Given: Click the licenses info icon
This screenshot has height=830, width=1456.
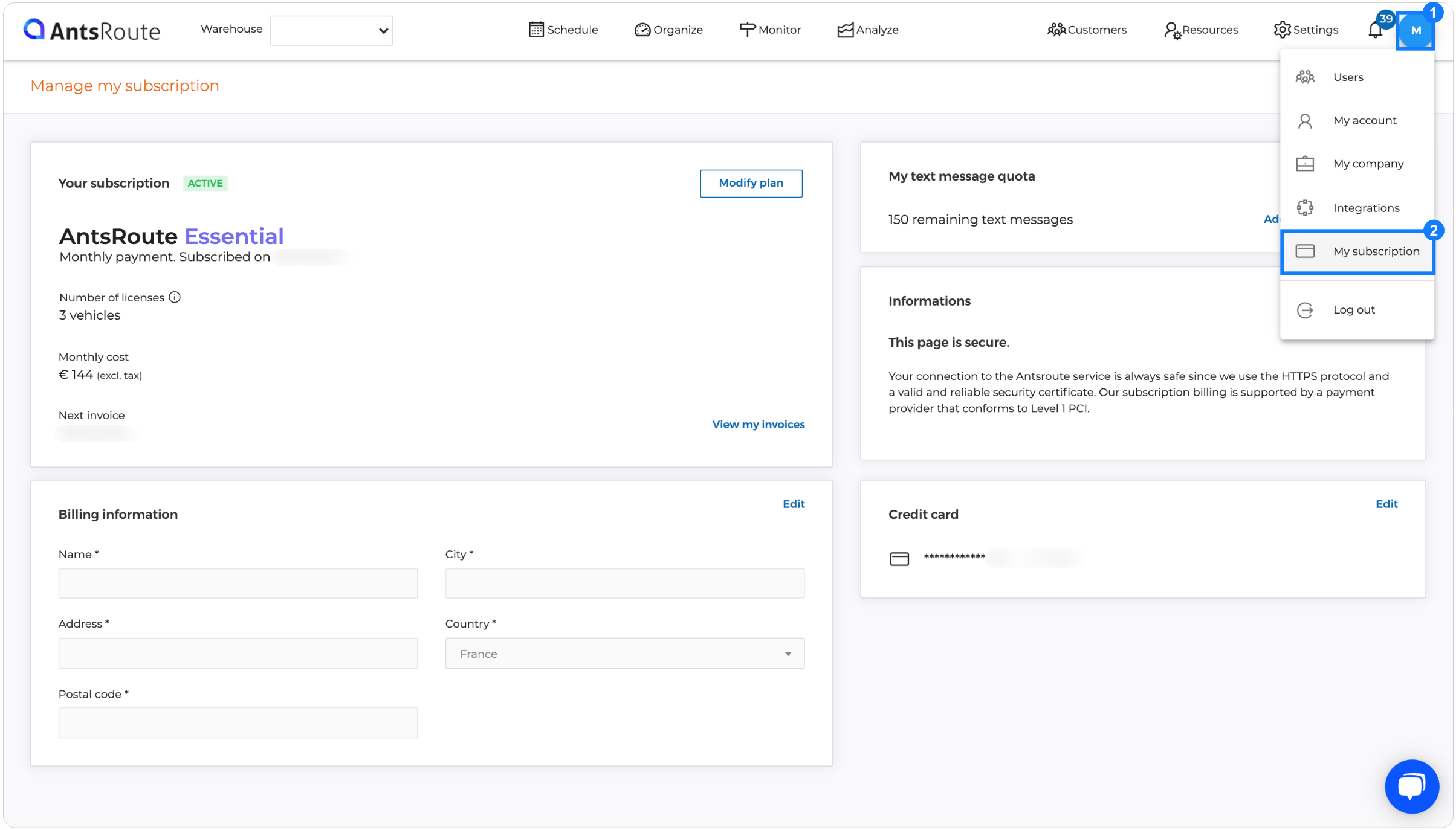Looking at the screenshot, I should pyautogui.click(x=175, y=297).
